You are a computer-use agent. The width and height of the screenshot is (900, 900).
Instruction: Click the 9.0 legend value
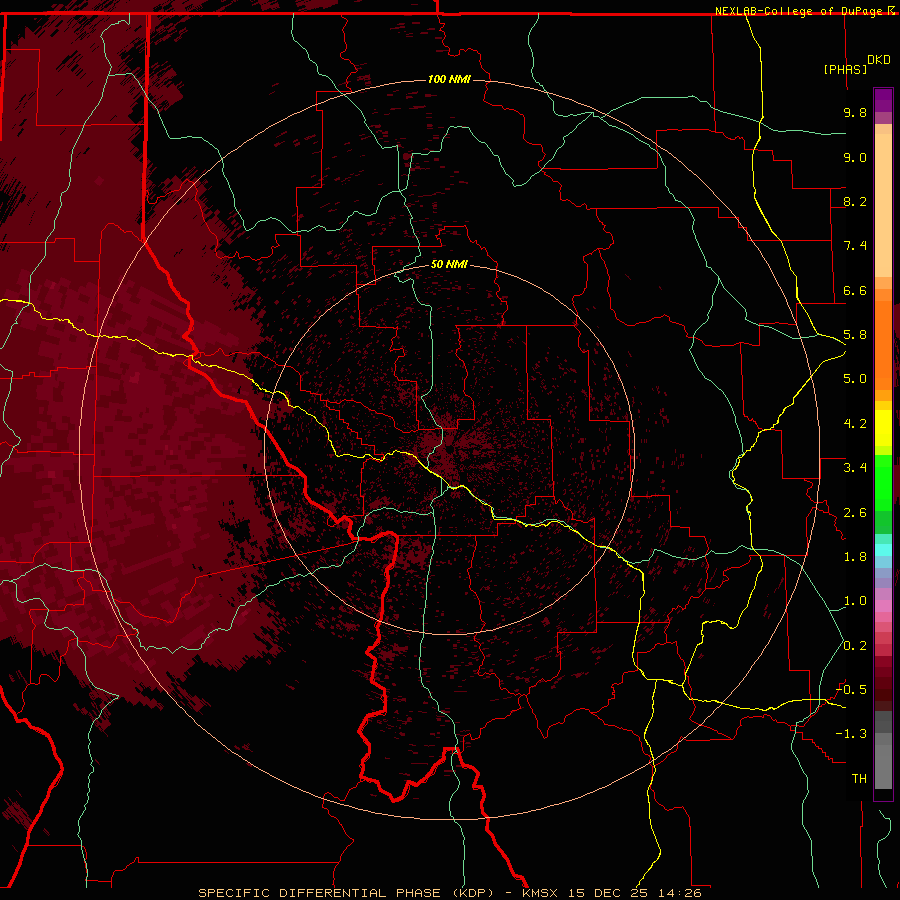click(x=855, y=157)
